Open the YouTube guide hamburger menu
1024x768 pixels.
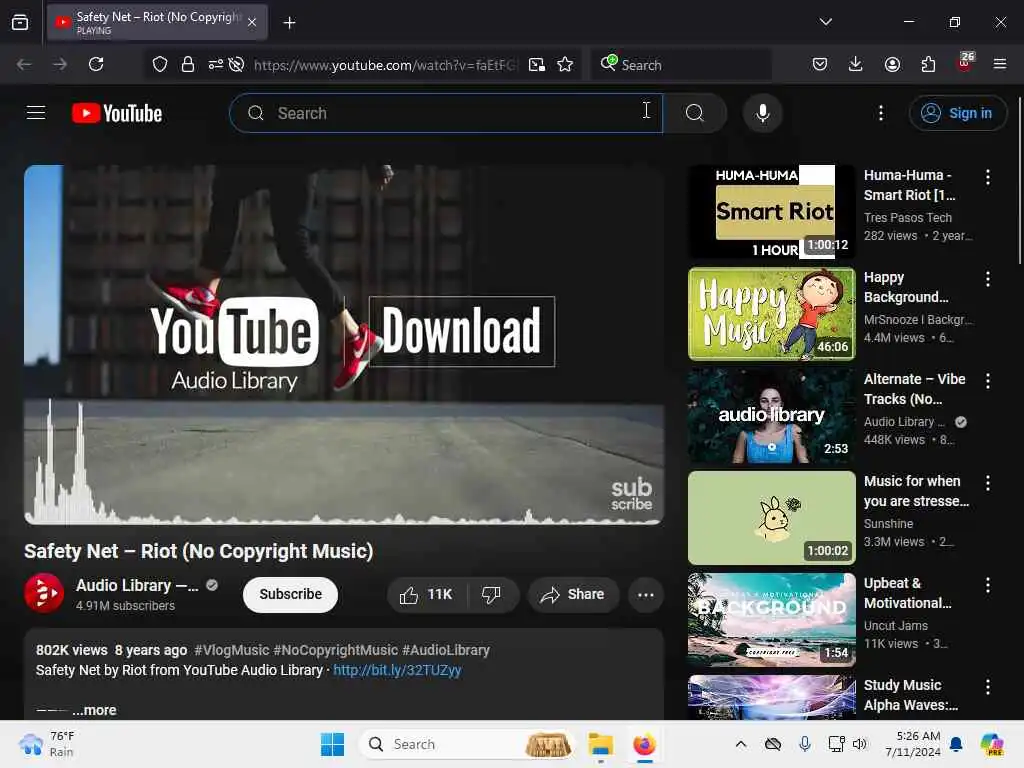point(36,113)
